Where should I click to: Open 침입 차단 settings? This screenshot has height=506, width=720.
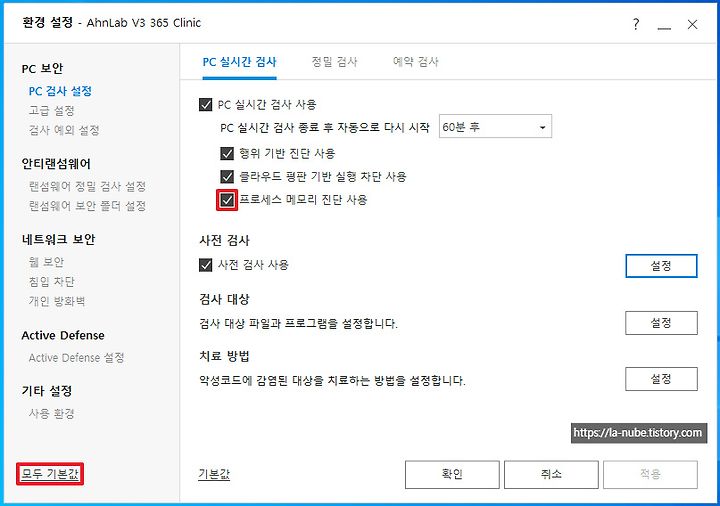coord(51,282)
